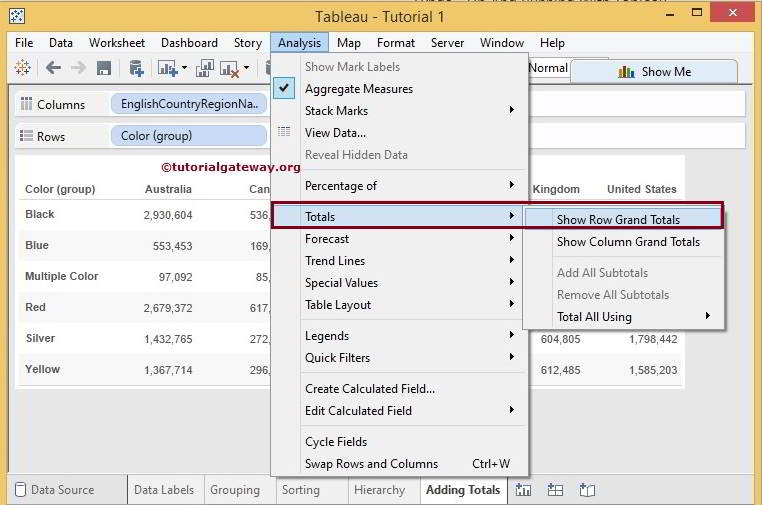The width and height of the screenshot is (762, 505).
Task: Click the Rows shelf icon
Action: (26, 136)
